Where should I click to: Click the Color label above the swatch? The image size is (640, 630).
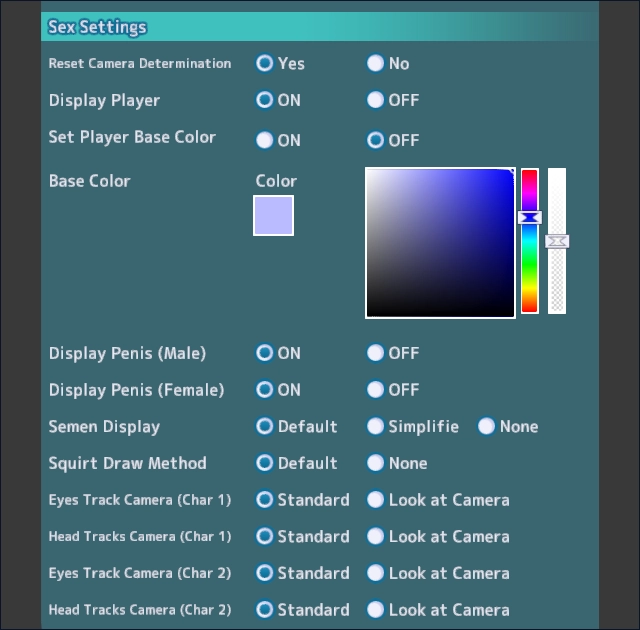click(x=276, y=181)
